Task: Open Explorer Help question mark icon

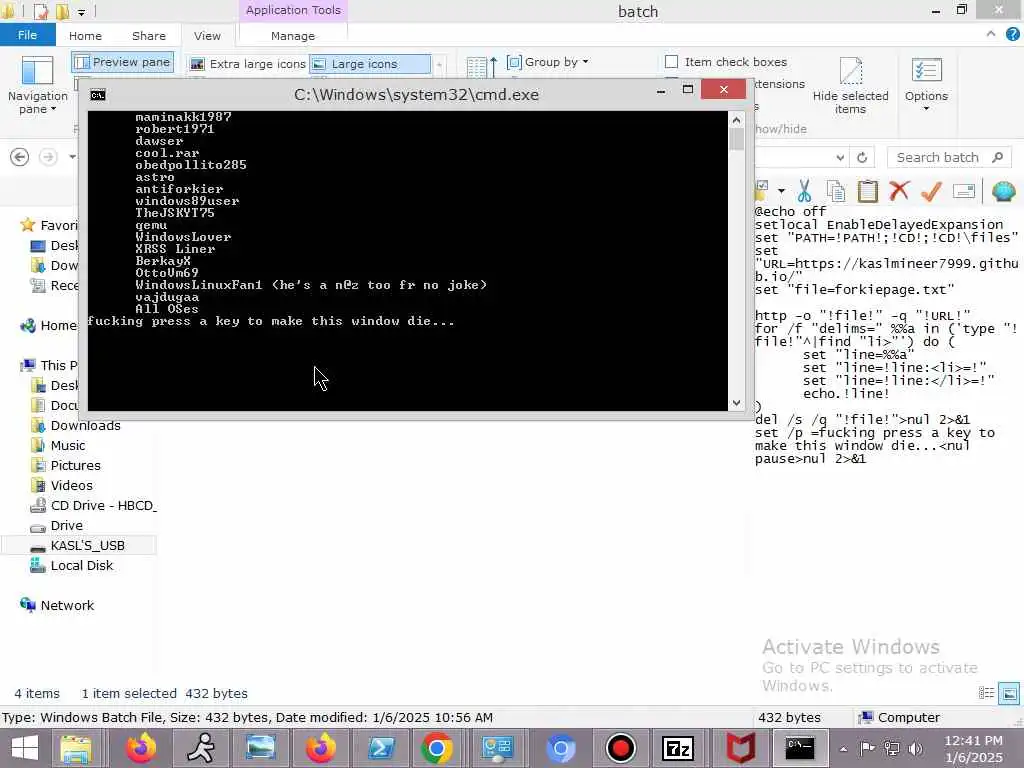Action: (1013, 34)
